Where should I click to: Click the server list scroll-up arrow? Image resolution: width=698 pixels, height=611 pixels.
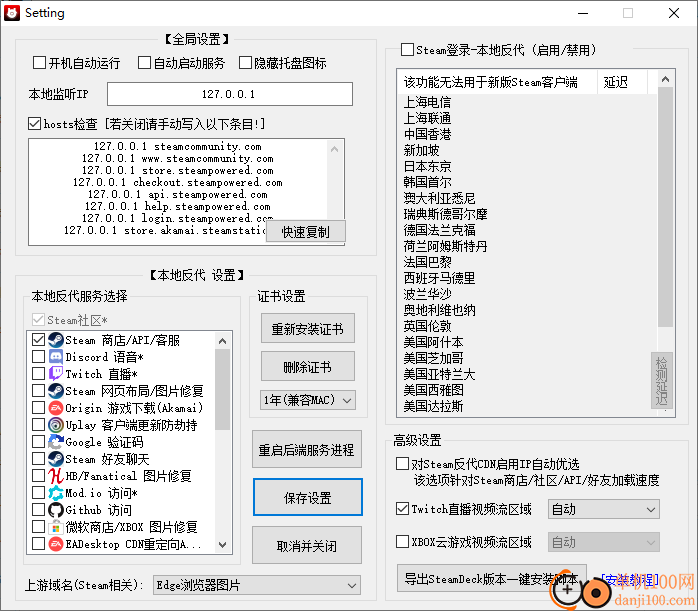point(665,79)
